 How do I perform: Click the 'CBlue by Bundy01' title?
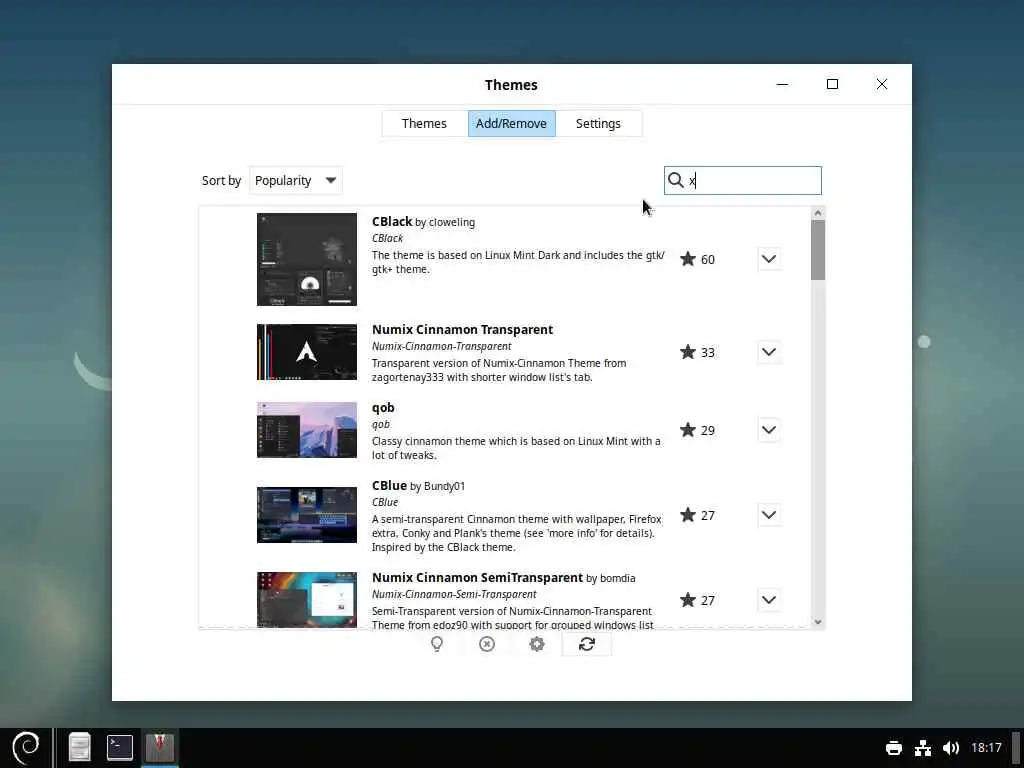click(x=418, y=486)
